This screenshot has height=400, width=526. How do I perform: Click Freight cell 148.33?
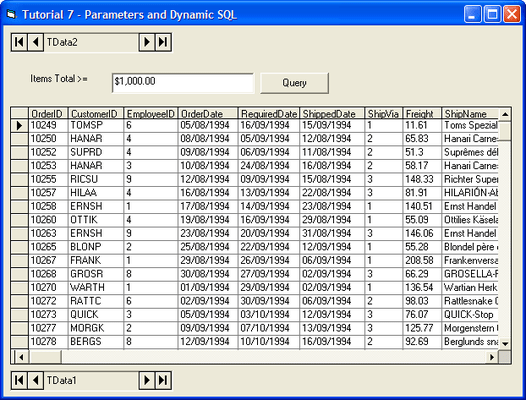(422, 180)
